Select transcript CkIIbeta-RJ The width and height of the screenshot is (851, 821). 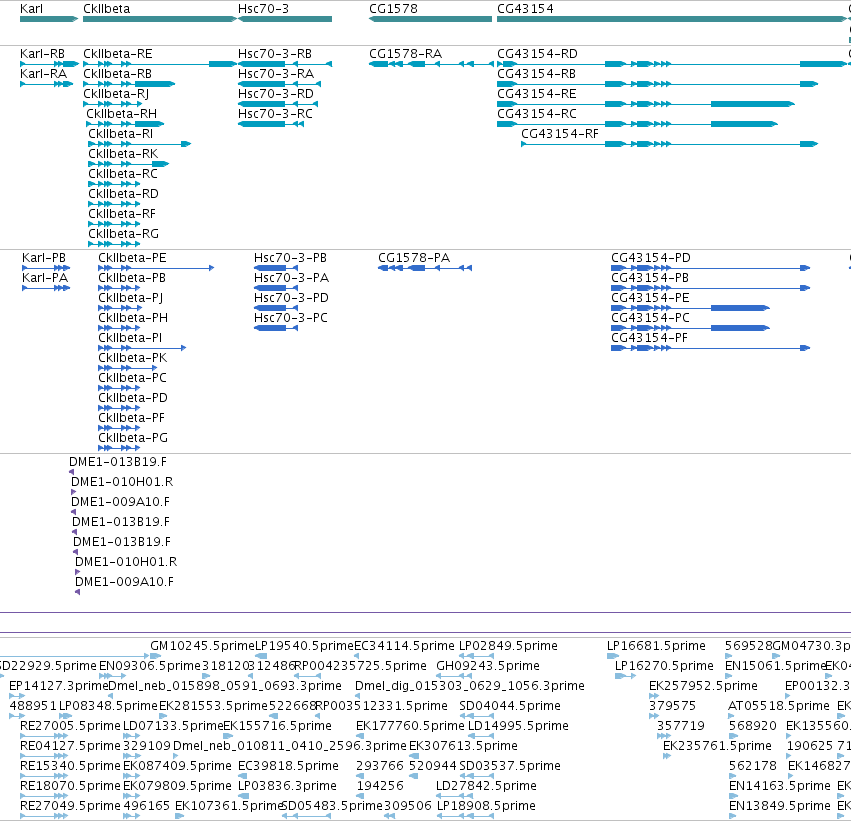pyautogui.click(x=116, y=94)
